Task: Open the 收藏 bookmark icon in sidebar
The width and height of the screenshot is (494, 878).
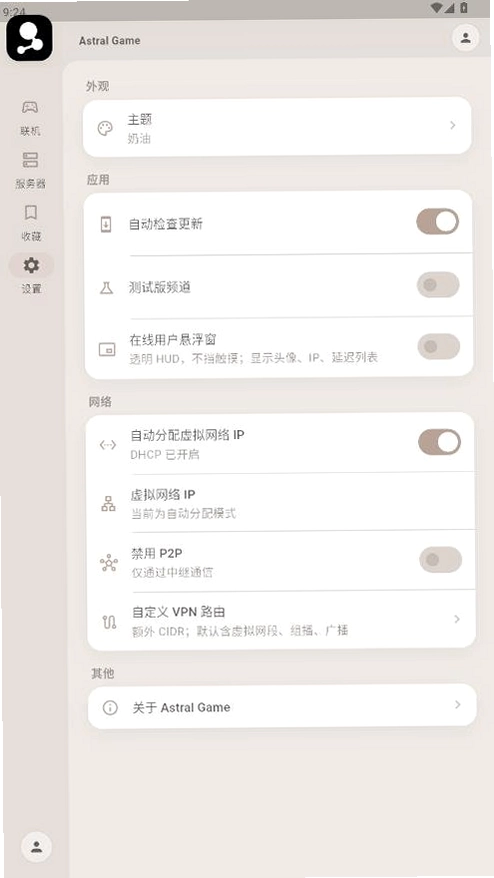Action: click(31, 212)
